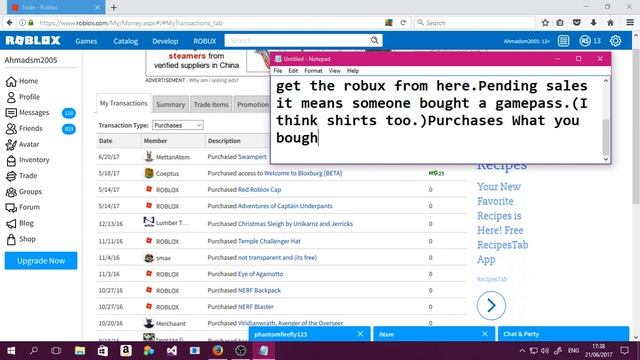640x360 pixels.
Task: Open the Trade sidebar icon
Action: 11,176
